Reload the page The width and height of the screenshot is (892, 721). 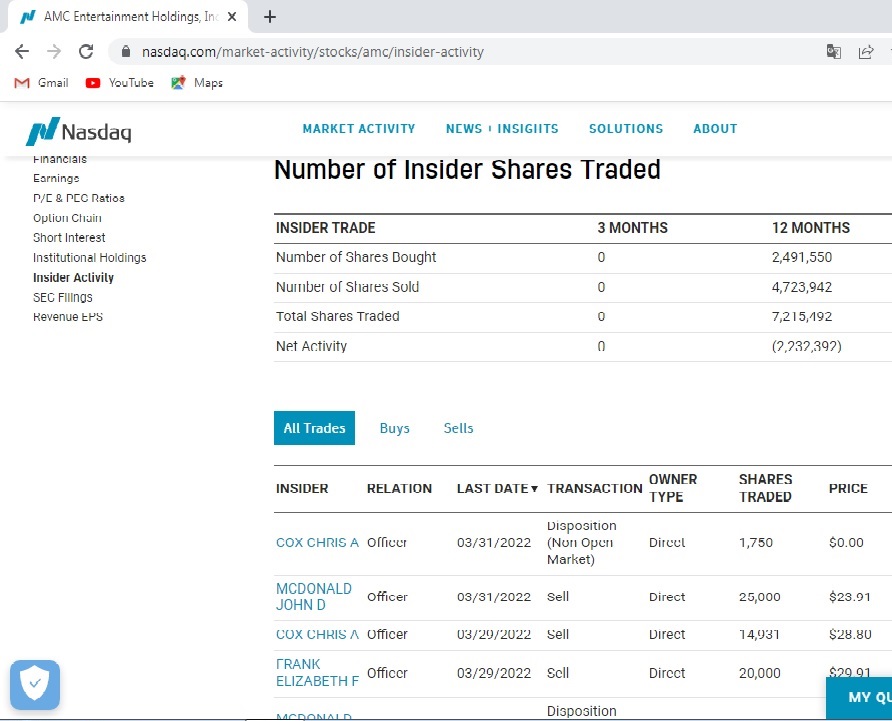click(x=86, y=52)
